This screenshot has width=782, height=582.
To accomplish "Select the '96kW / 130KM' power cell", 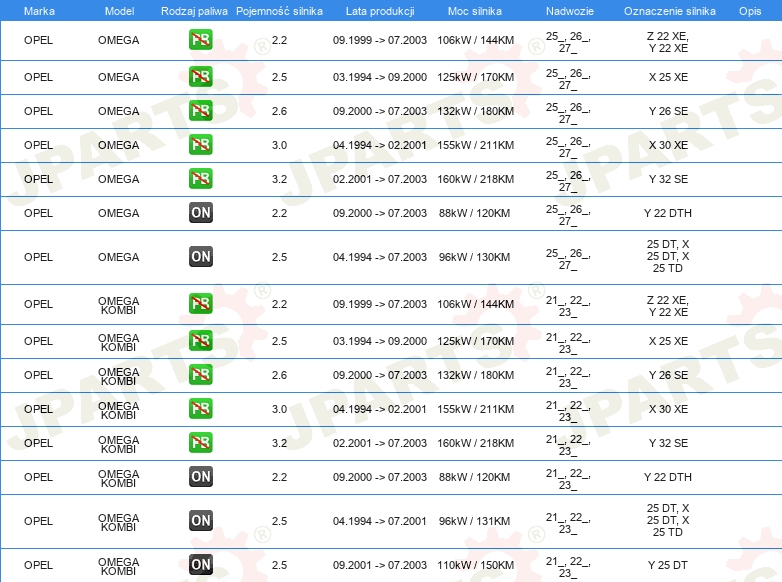I will point(474,257).
